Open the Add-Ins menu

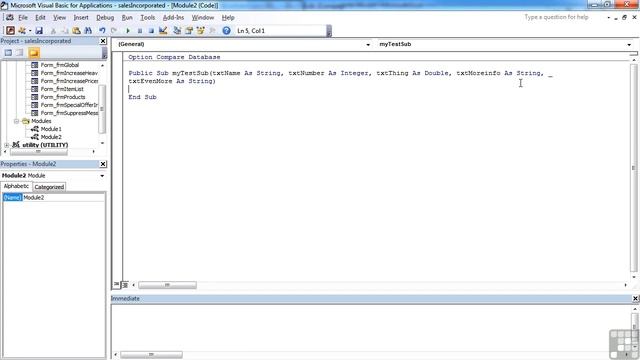[173, 18]
